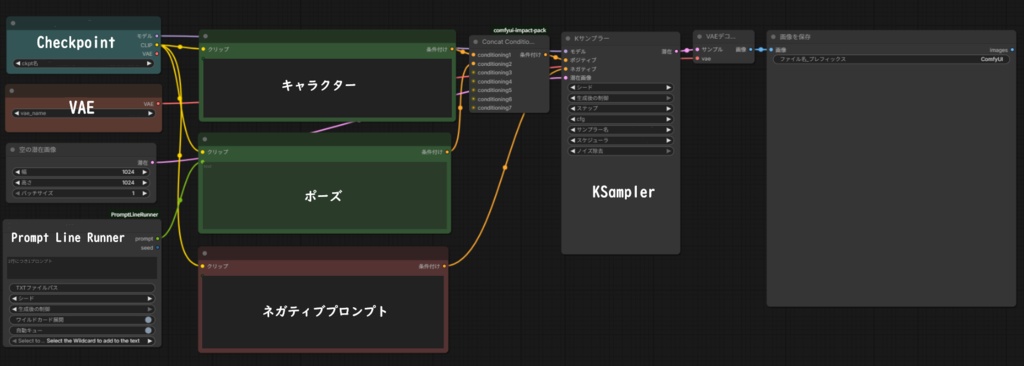Collapse the VAEデコード node title dot
1024x366 pixels.
point(699,37)
